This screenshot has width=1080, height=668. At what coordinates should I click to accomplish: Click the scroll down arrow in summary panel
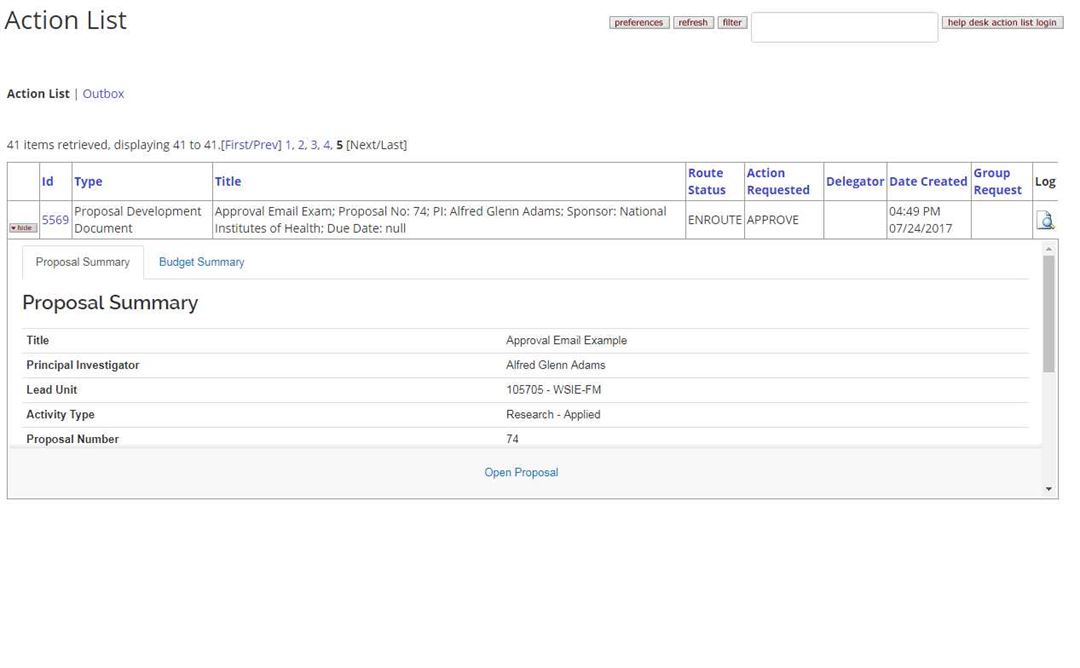click(x=1049, y=489)
